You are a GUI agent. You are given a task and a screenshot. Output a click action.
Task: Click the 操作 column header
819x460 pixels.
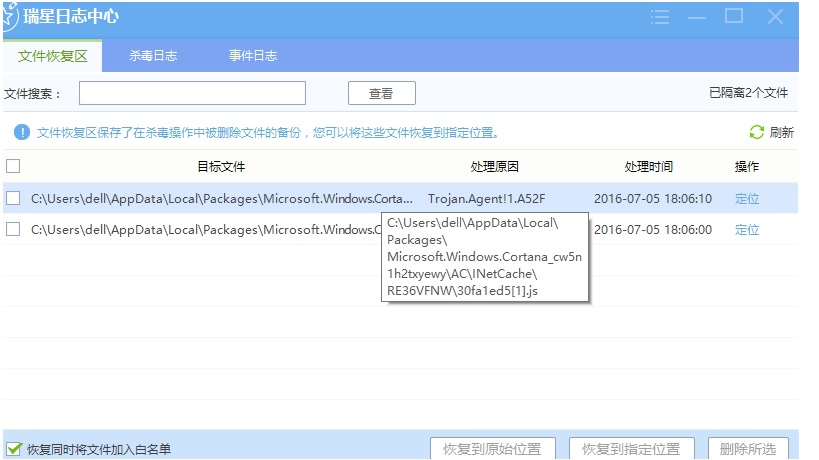click(747, 167)
